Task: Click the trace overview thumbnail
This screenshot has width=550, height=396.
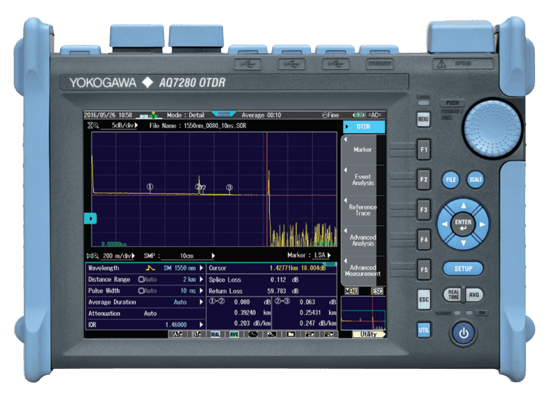Action: [x=363, y=313]
